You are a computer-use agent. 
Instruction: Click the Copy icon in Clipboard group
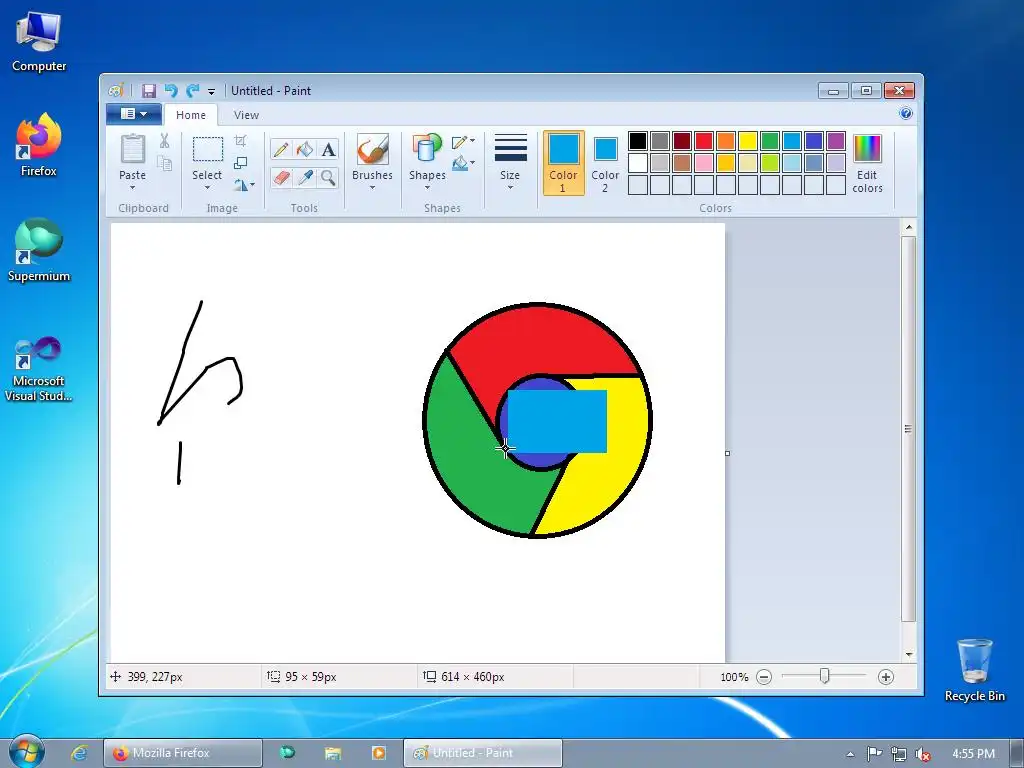click(x=165, y=163)
